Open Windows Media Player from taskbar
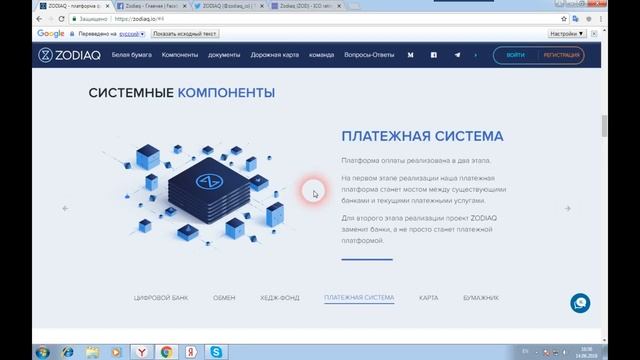Viewport: 640px width, 360px height. 116,352
